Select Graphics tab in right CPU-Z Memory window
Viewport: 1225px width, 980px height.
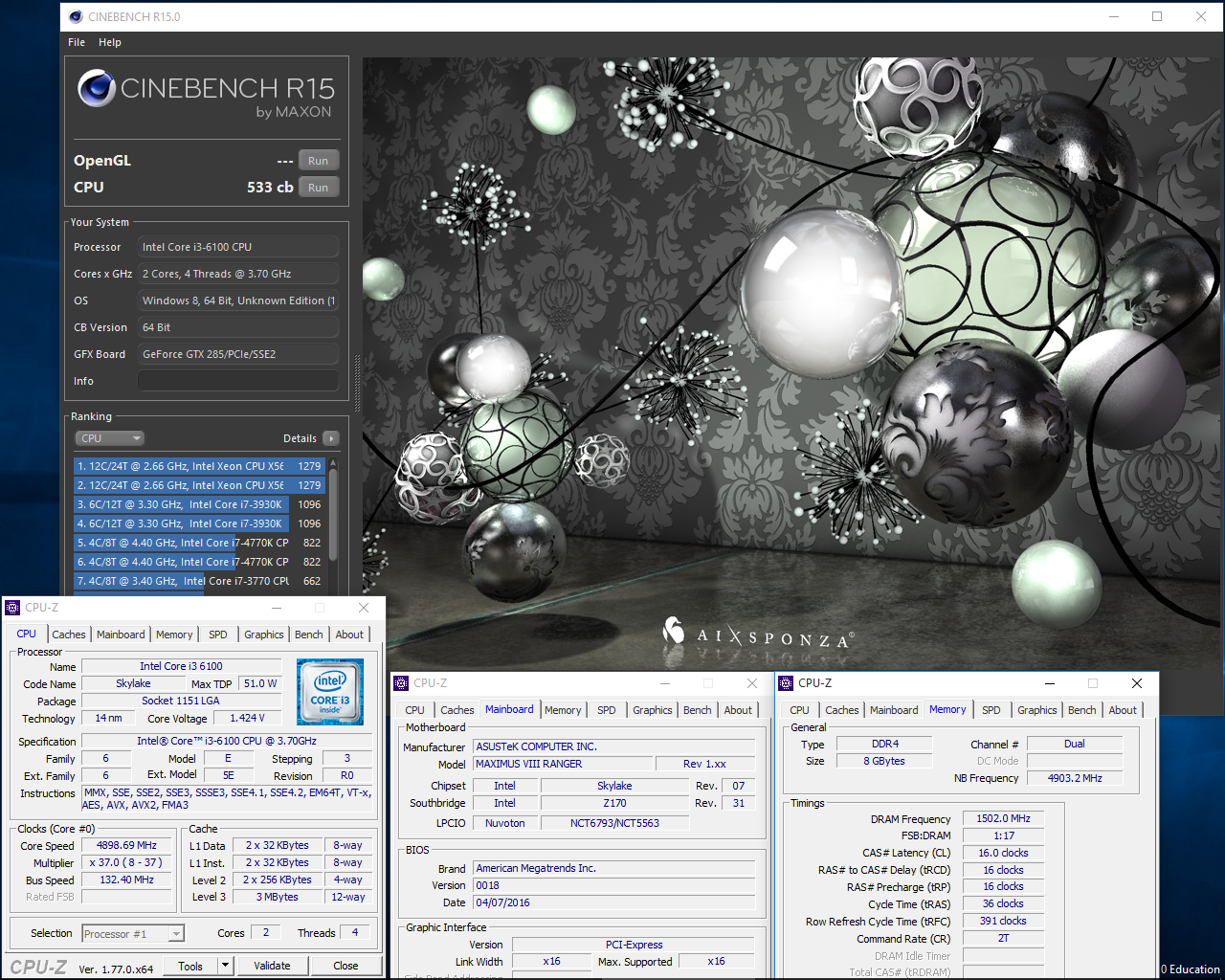[x=1037, y=710]
